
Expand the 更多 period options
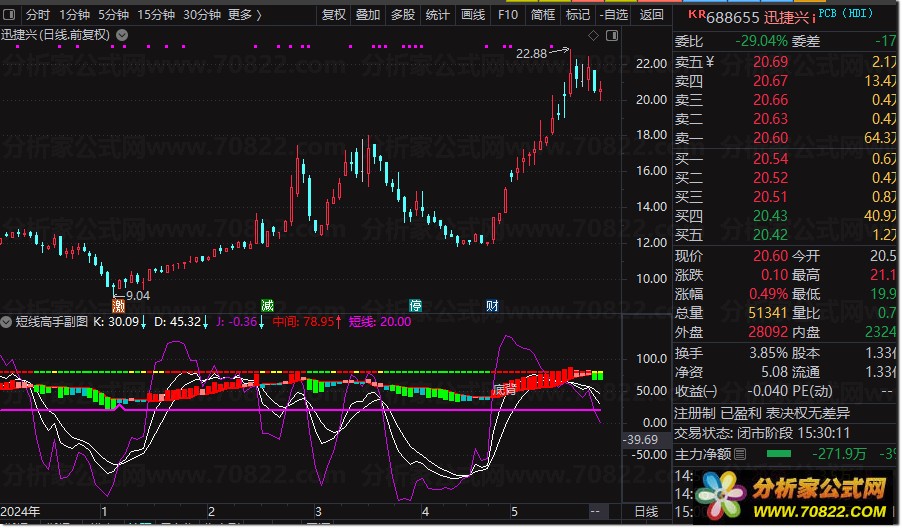coord(245,14)
